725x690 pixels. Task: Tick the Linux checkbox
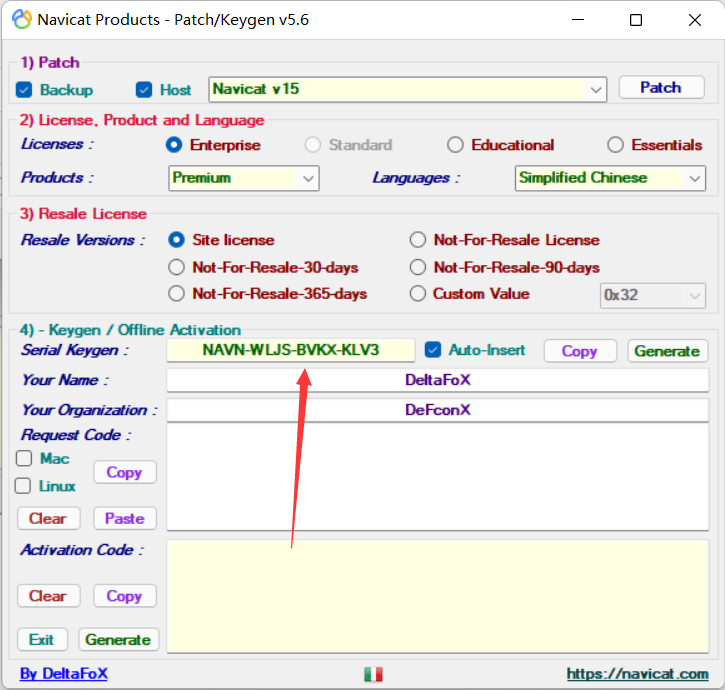[25, 486]
